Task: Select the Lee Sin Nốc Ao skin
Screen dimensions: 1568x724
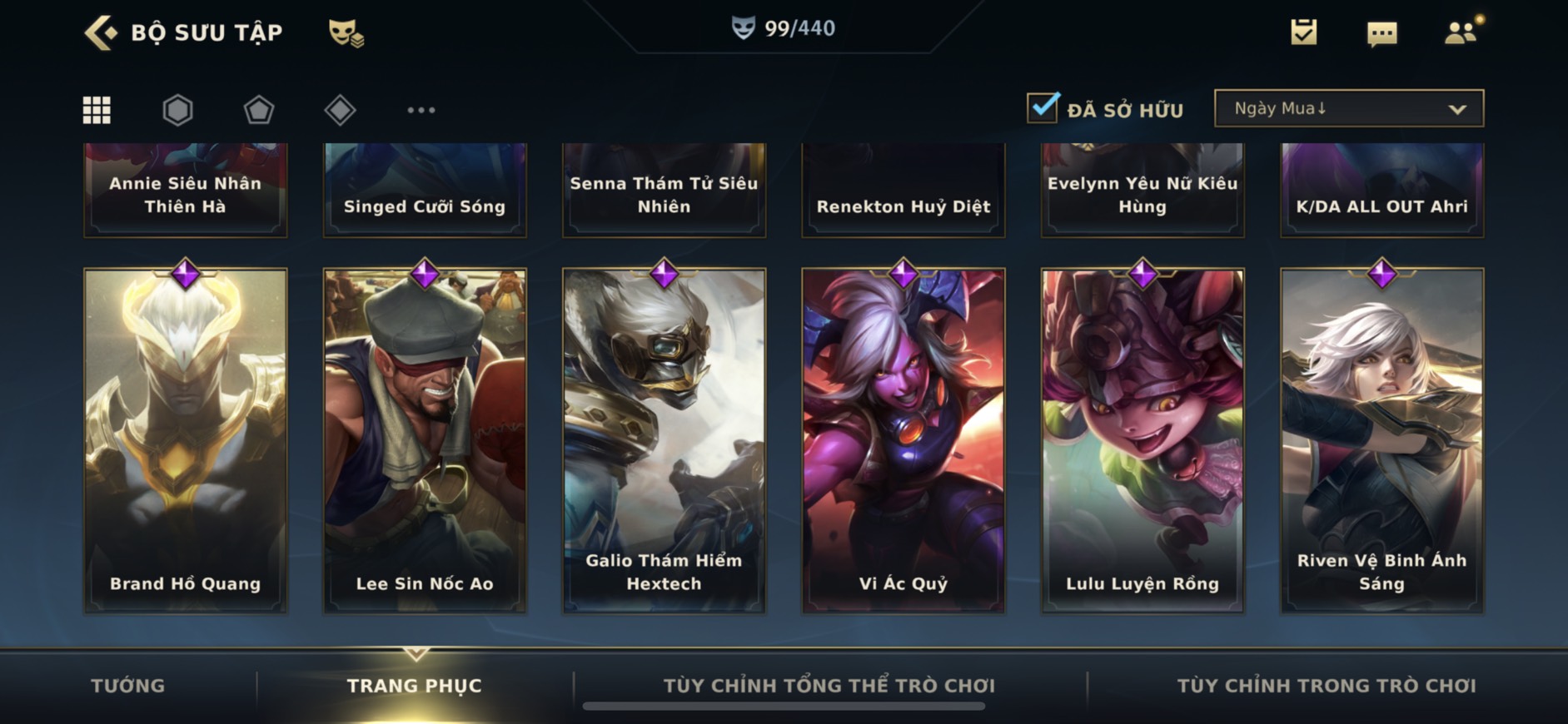Action: click(425, 440)
